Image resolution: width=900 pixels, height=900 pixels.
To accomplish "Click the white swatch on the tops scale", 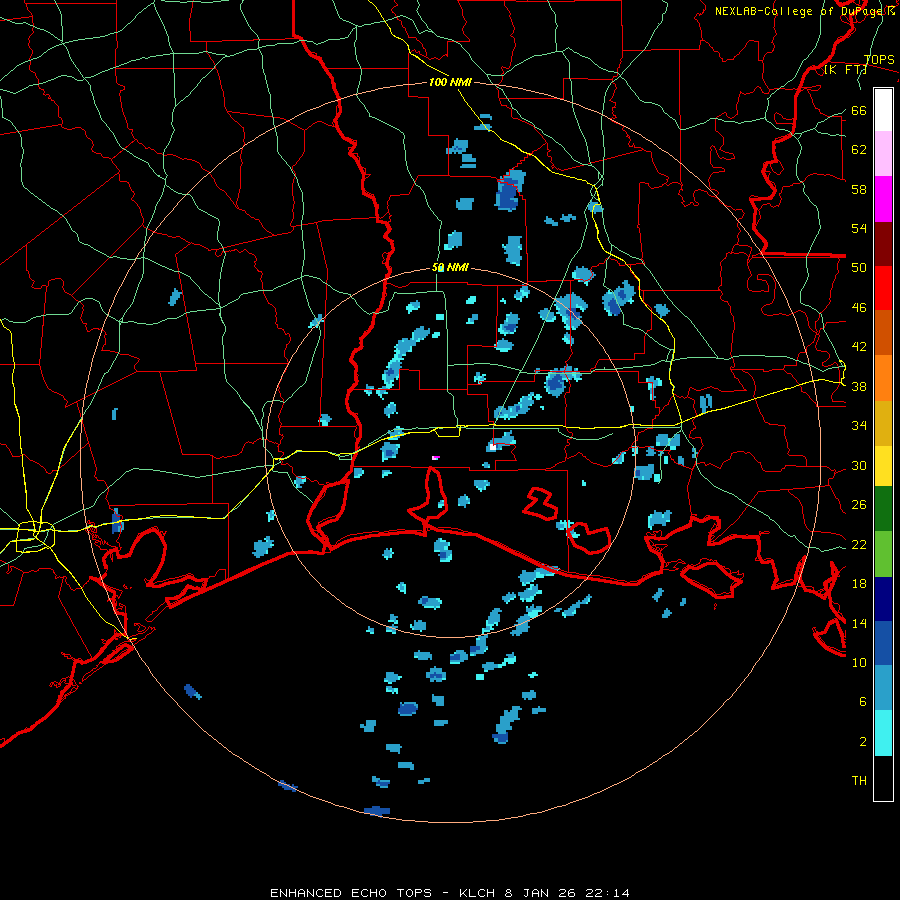I will (x=883, y=110).
